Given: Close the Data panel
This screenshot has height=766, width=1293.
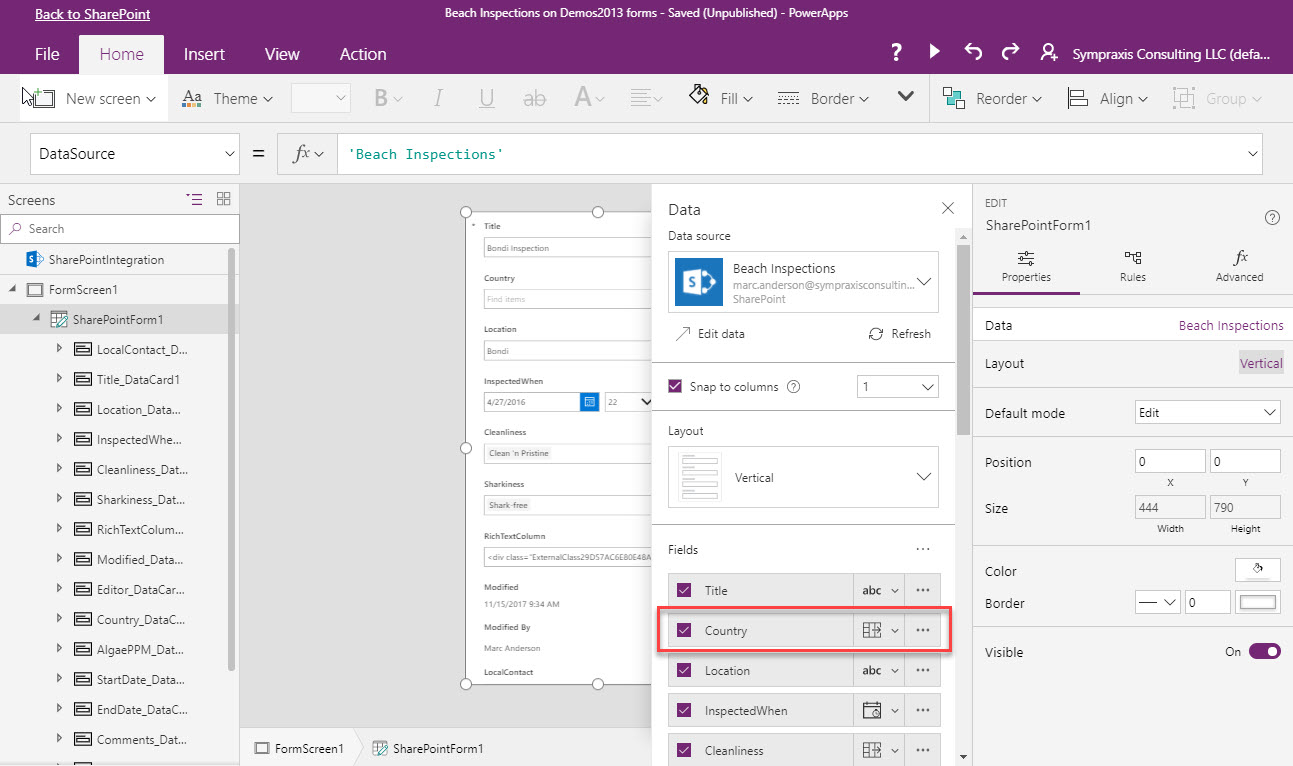Looking at the screenshot, I should (948, 209).
